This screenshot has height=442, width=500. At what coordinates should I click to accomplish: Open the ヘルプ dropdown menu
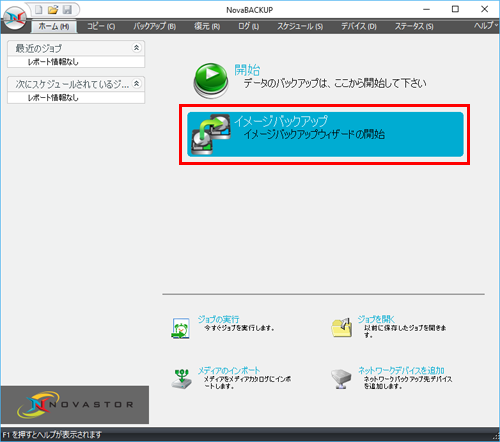[x=486, y=26]
